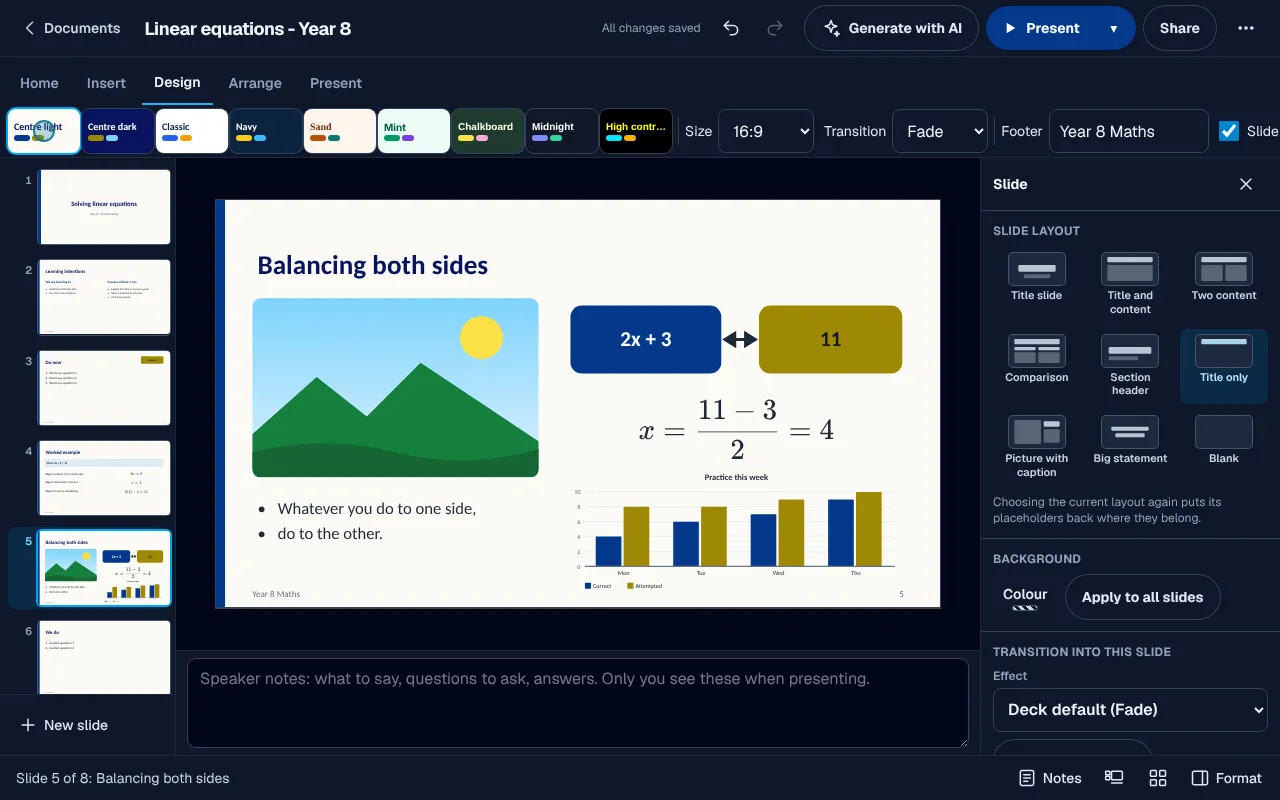The height and width of the screenshot is (800, 1280).
Task: Choose the Big statement layout icon
Action: [x=1130, y=432]
